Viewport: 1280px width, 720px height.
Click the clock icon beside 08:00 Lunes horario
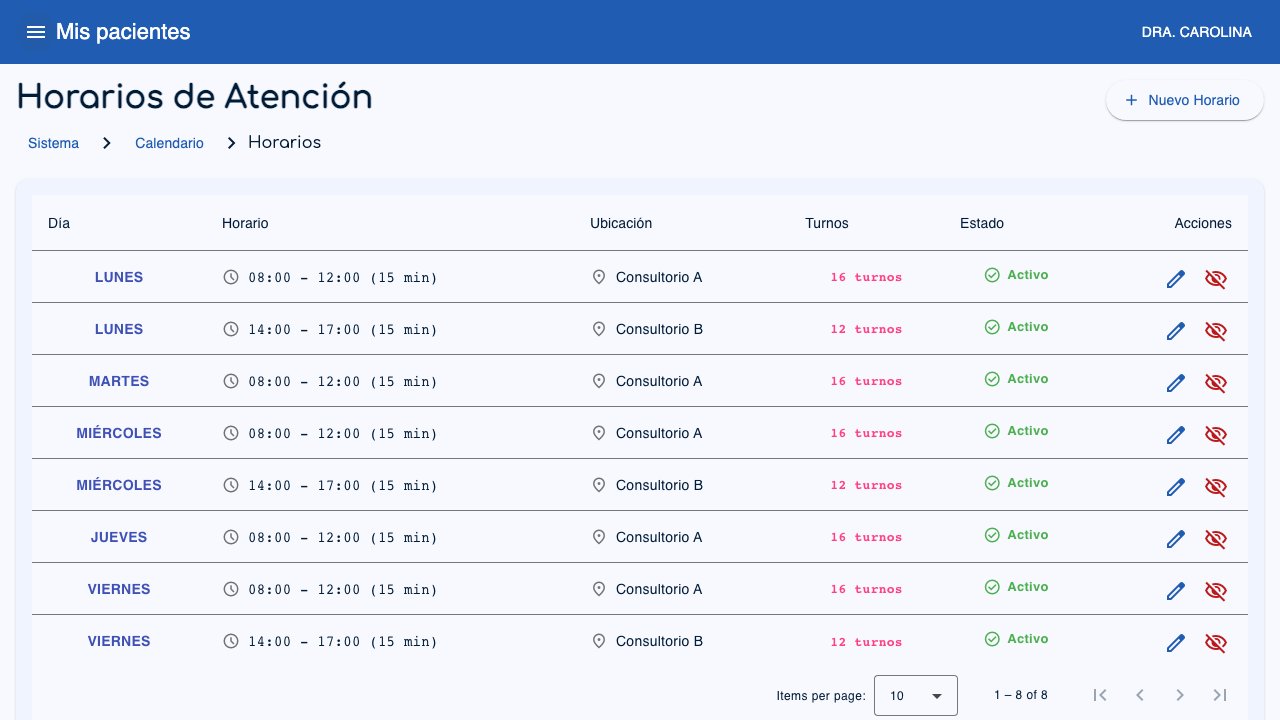tap(231, 278)
